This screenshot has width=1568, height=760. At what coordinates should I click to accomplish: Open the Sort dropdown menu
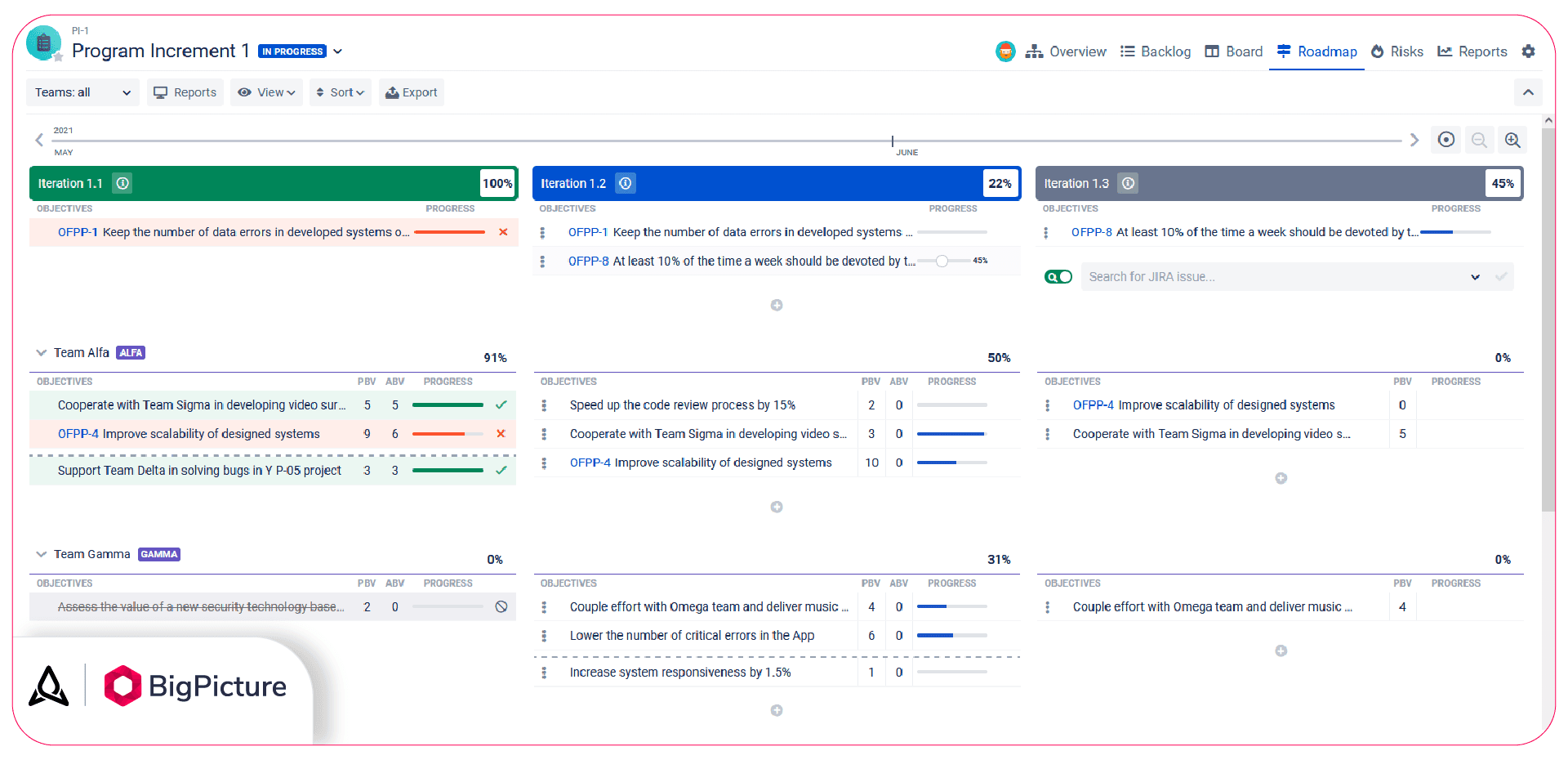click(340, 92)
